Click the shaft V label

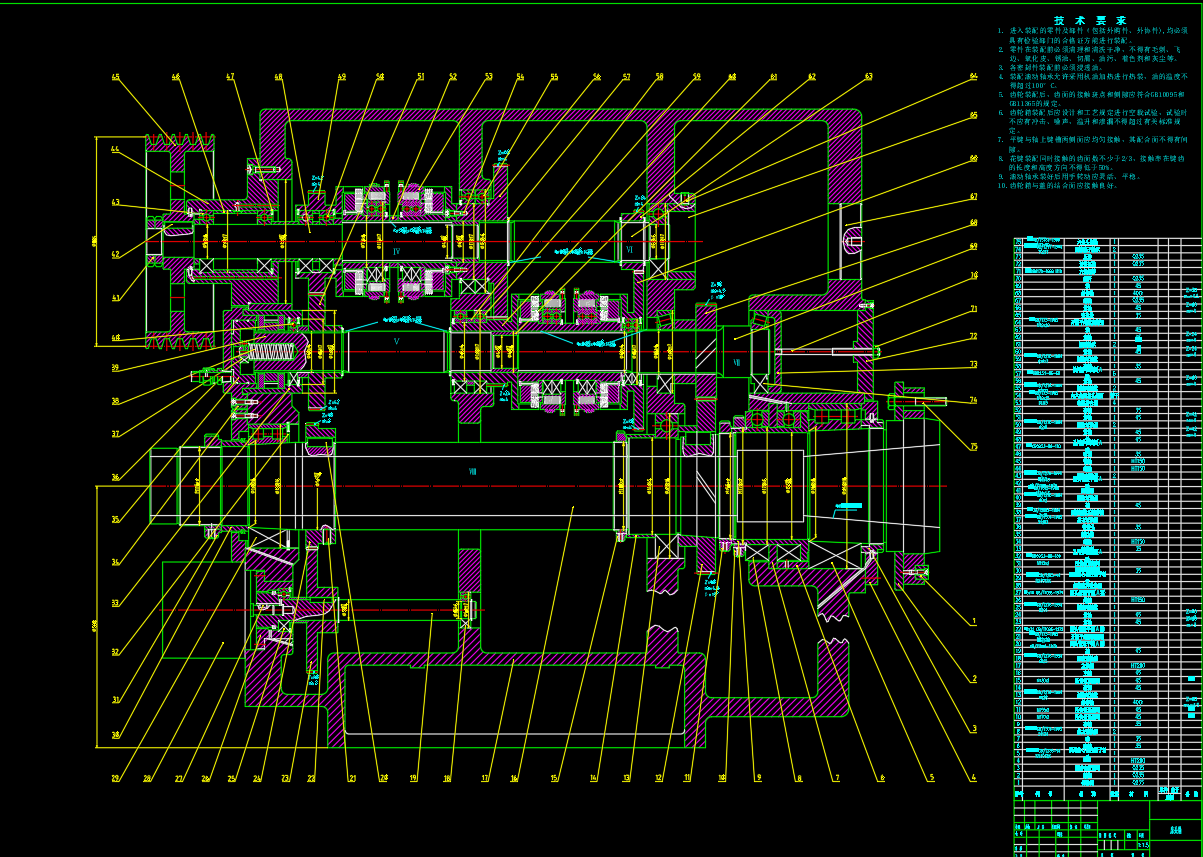click(396, 341)
